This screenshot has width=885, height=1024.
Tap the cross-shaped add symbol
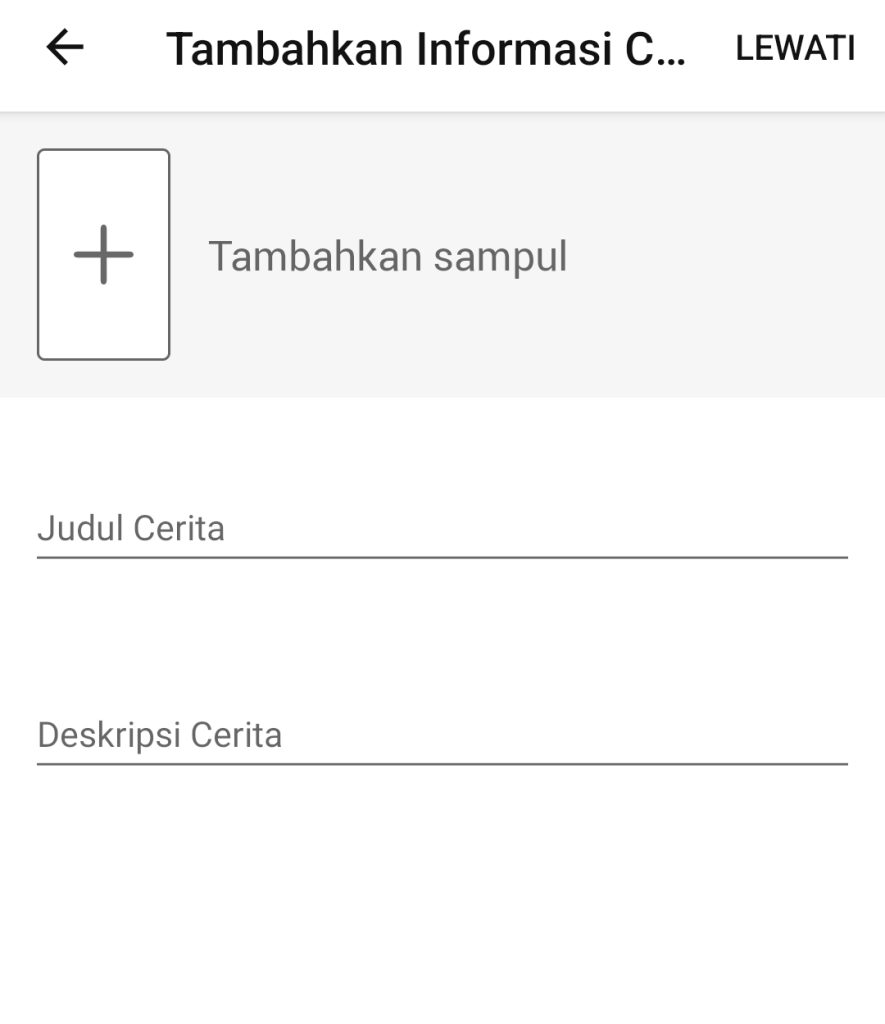[x=103, y=254]
